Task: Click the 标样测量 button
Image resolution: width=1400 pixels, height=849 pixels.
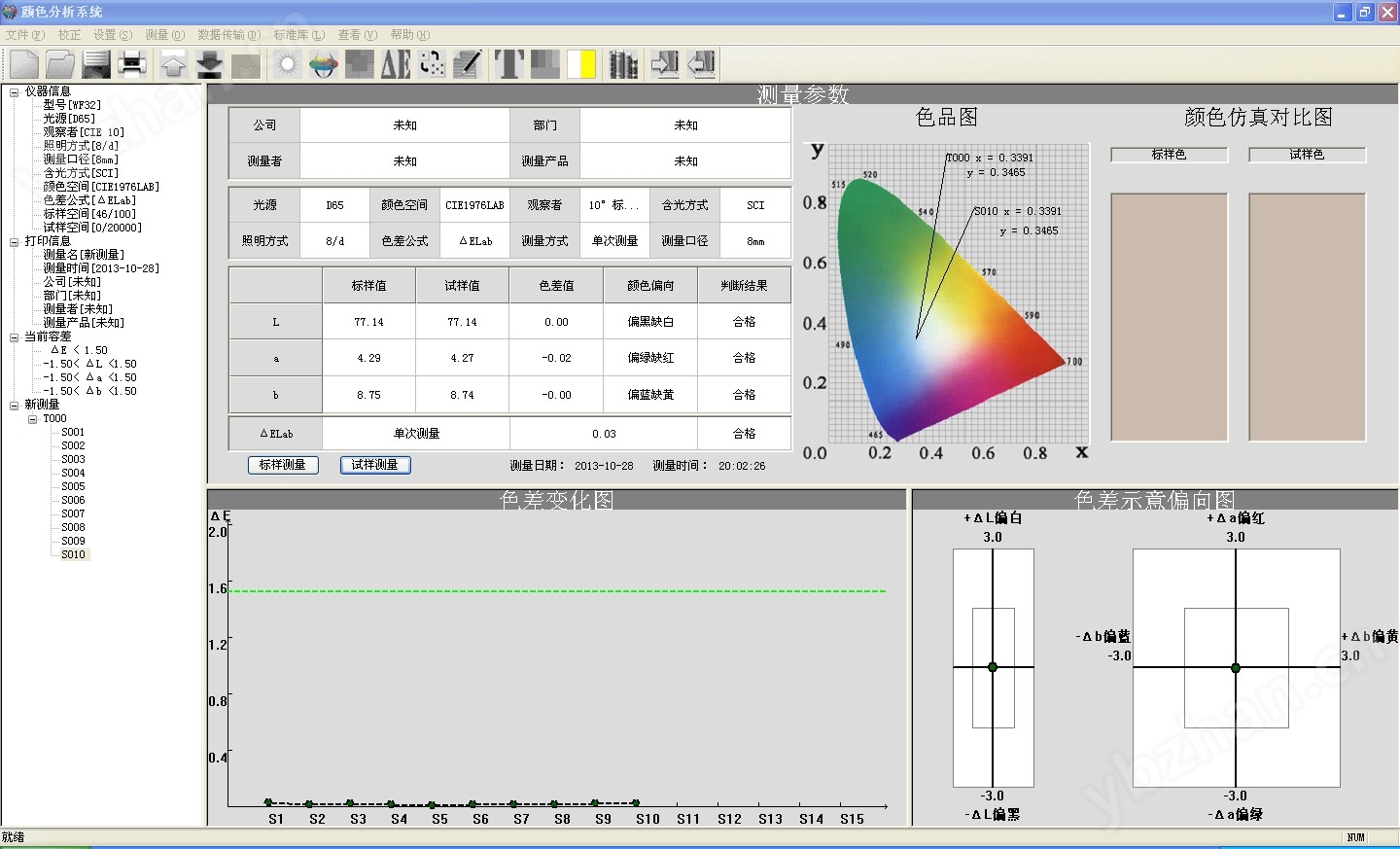Action: click(x=283, y=465)
